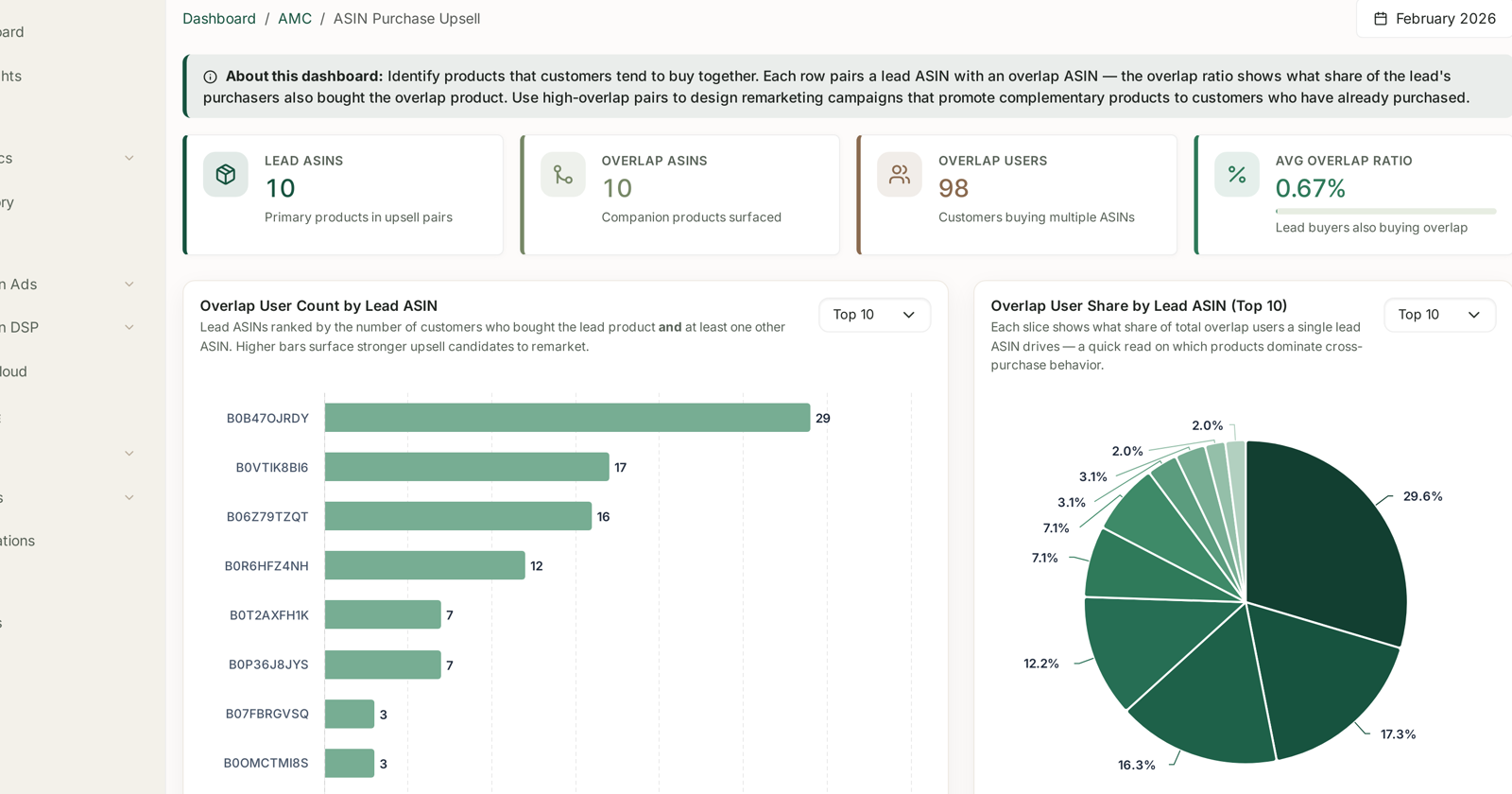Expand the chevron next to the Ads sidebar item
This screenshot has width=1512, height=794.
click(x=129, y=284)
